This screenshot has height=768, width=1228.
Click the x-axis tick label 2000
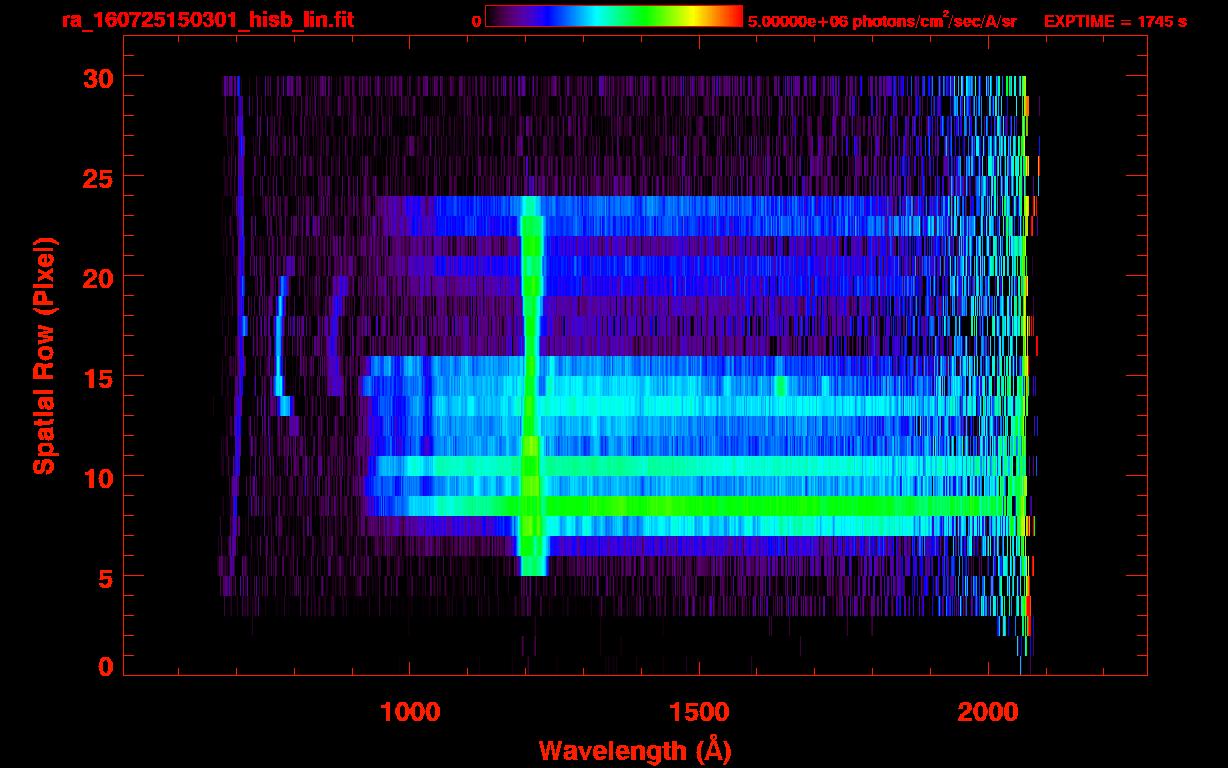click(986, 711)
